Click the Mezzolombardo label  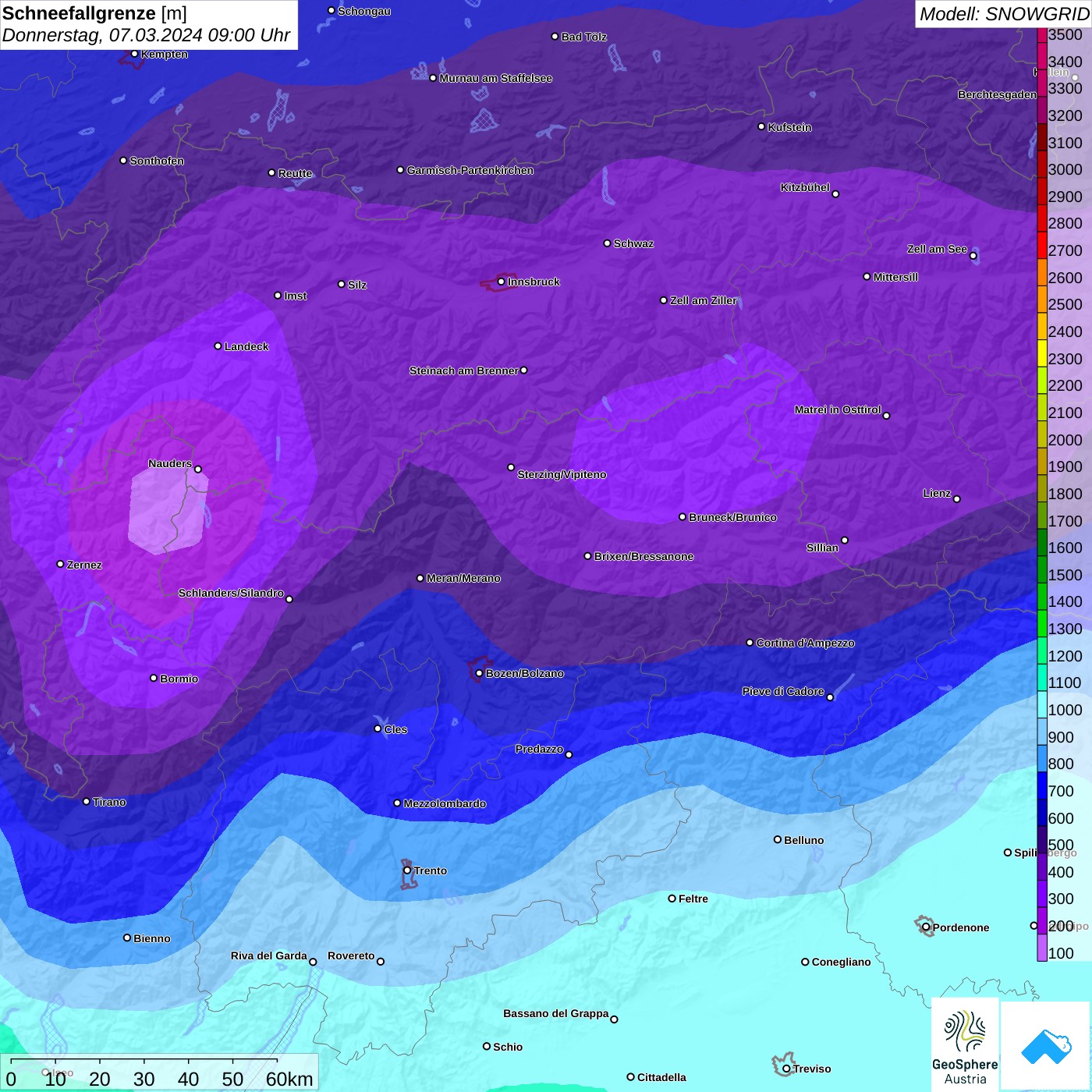(x=445, y=803)
